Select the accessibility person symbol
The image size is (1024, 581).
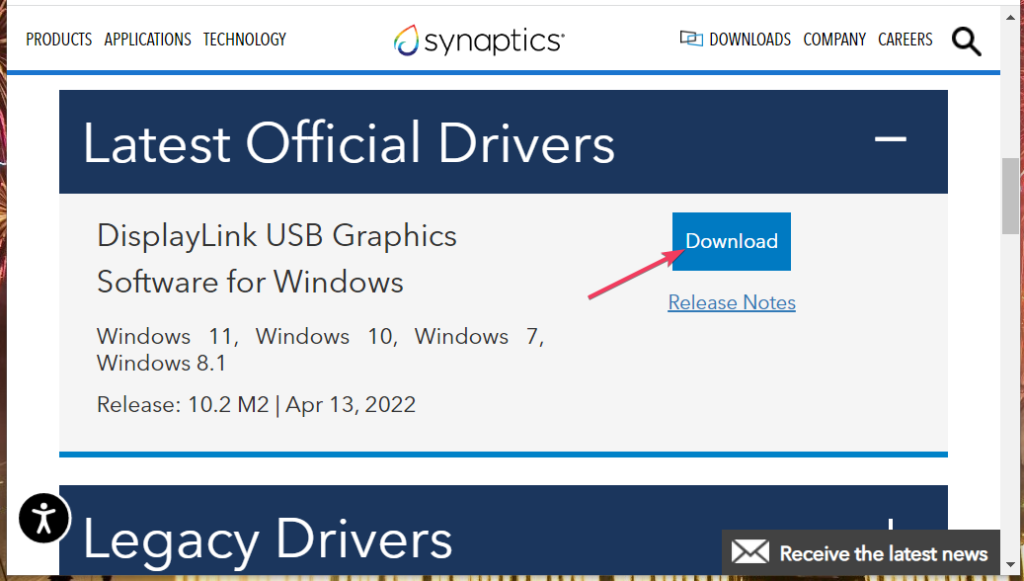pyautogui.click(x=43, y=518)
